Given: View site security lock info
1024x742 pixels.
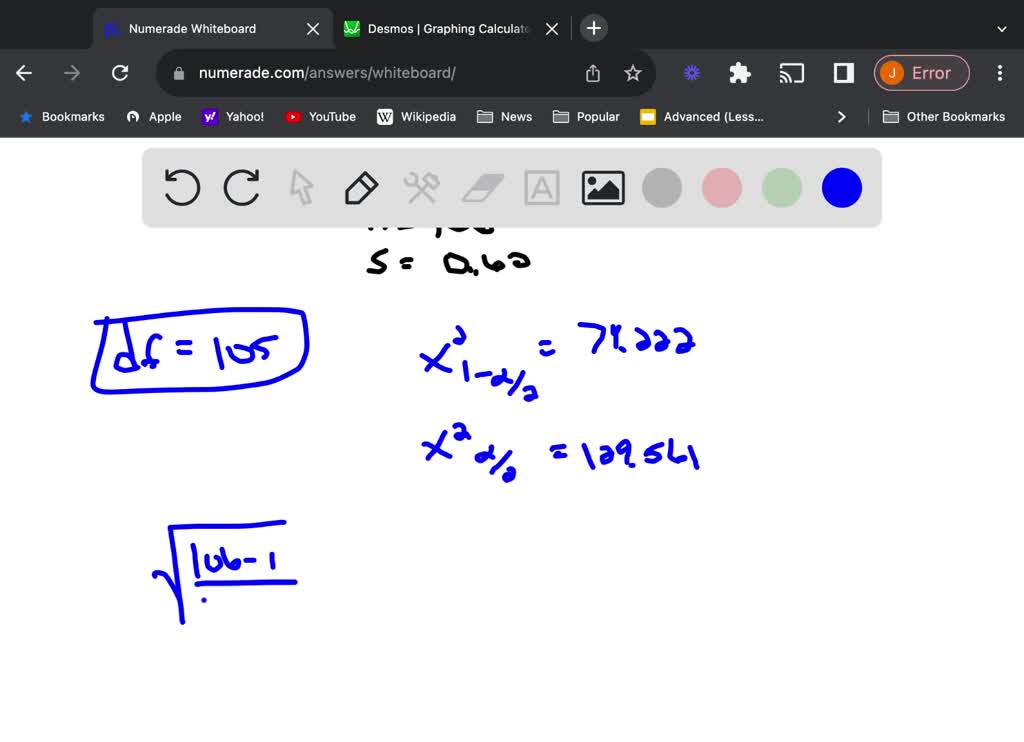Looking at the screenshot, I should pos(179,73).
